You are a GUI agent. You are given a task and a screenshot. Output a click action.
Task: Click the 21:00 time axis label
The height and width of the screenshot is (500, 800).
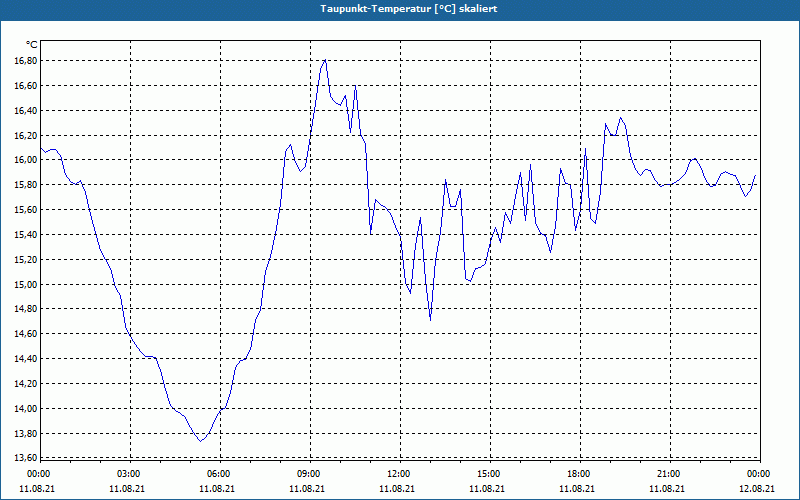(668, 474)
